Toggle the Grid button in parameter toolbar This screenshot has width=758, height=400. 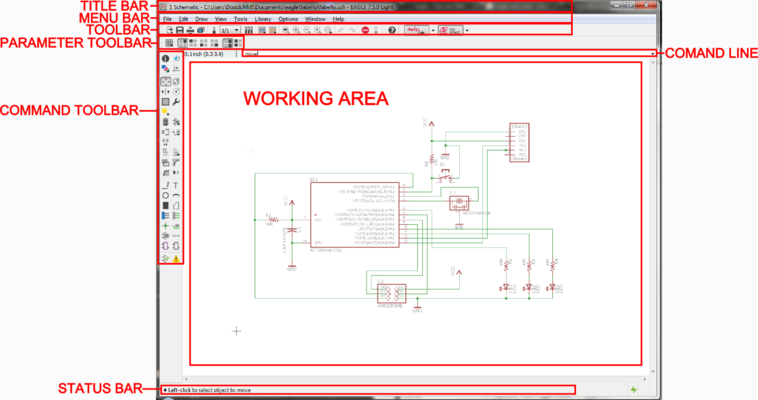pos(168,43)
